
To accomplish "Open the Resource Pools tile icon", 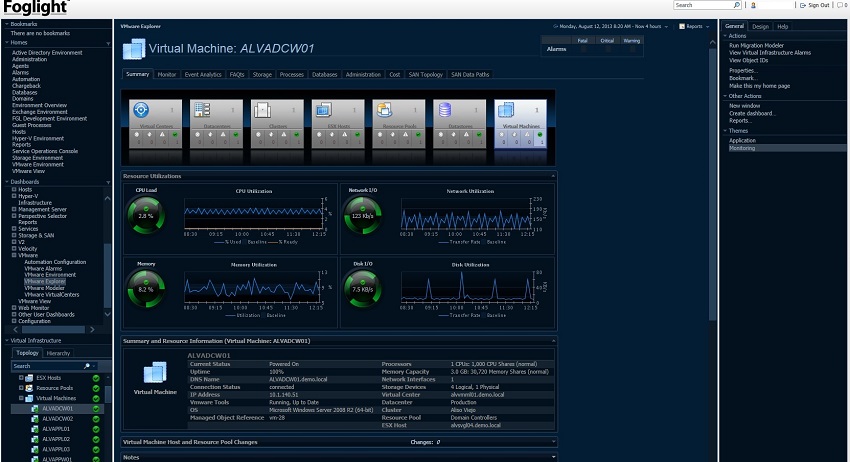I will point(384,110).
